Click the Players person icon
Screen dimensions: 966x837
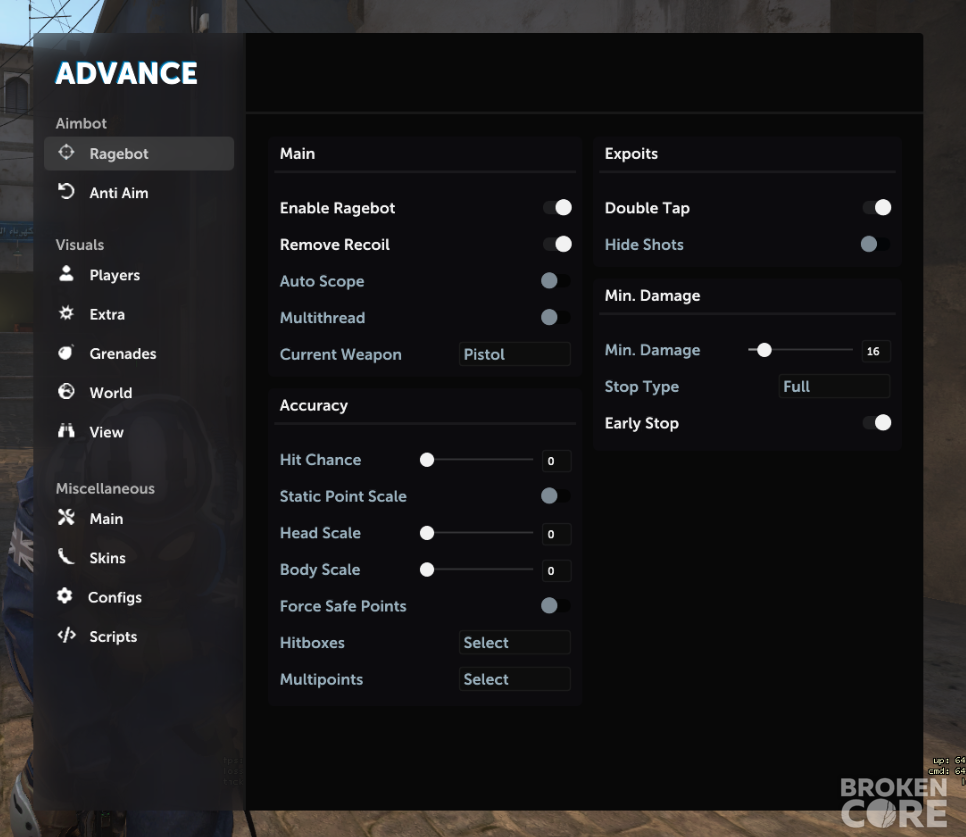[x=66, y=273]
